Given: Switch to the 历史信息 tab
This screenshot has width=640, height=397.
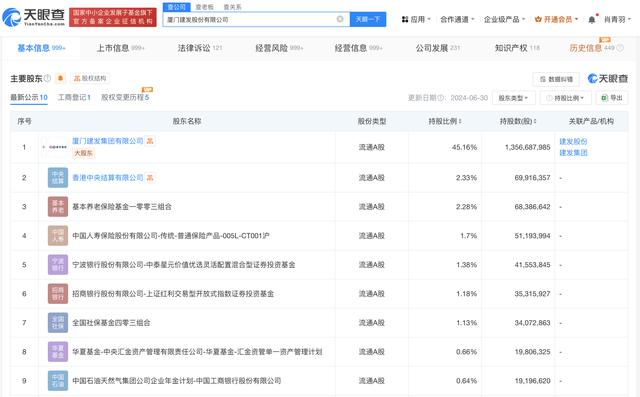Looking at the screenshot, I should tap(592, 48).
